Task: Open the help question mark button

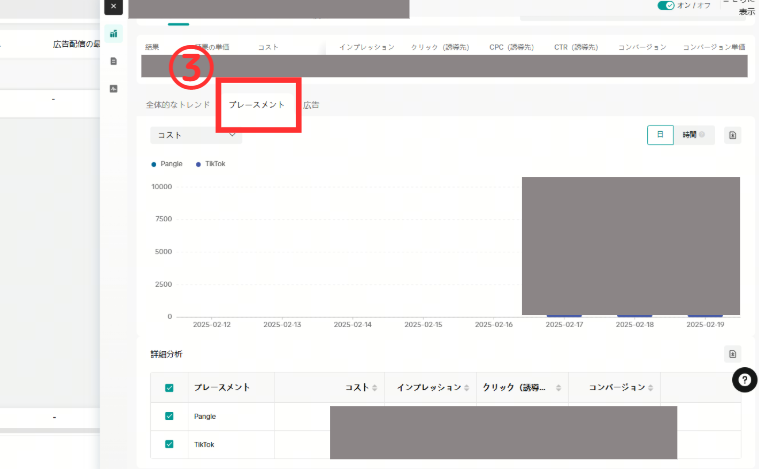Action: tap(744, 379)
